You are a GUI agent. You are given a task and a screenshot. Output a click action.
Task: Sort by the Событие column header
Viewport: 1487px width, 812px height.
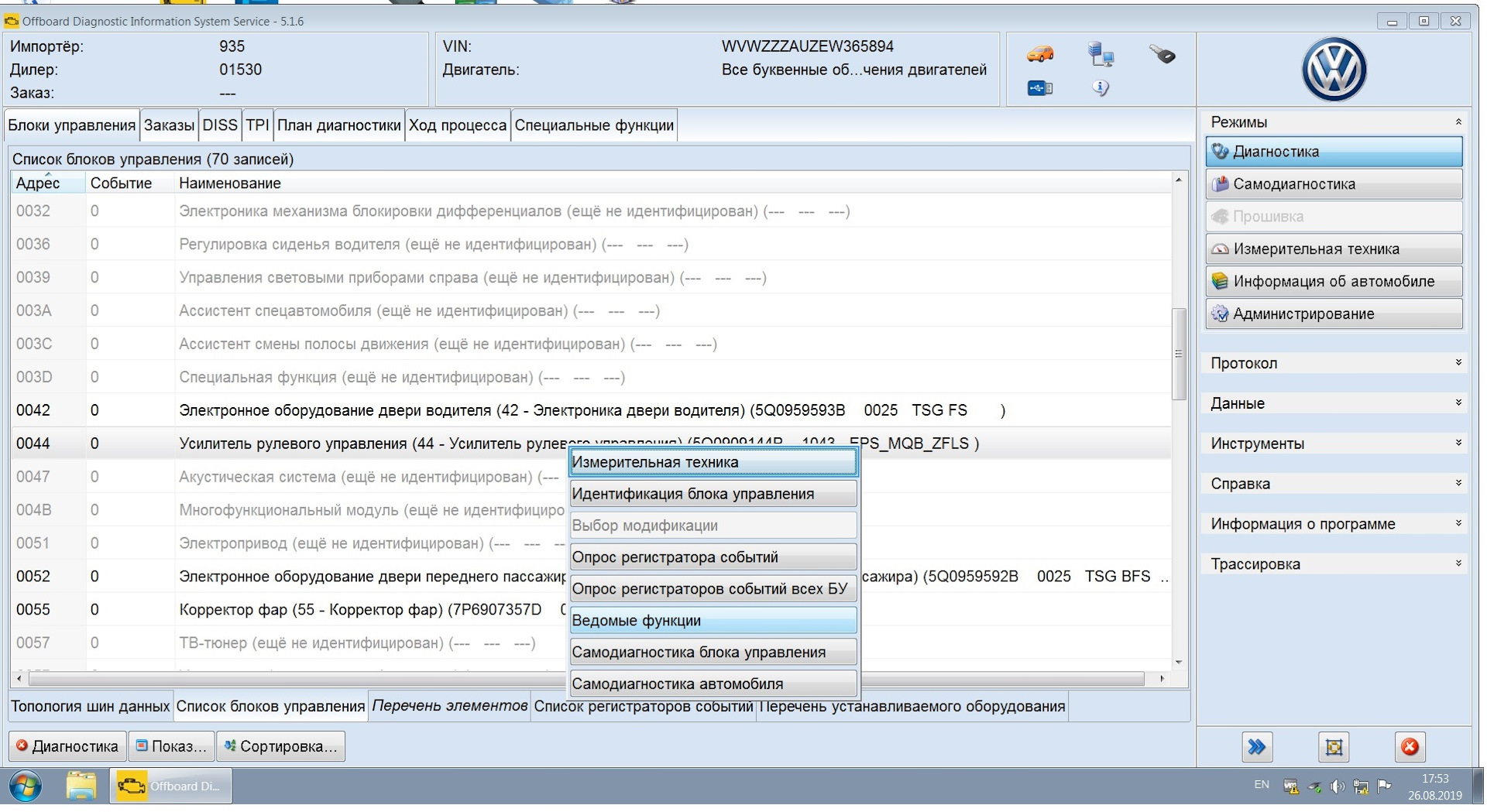129,183
